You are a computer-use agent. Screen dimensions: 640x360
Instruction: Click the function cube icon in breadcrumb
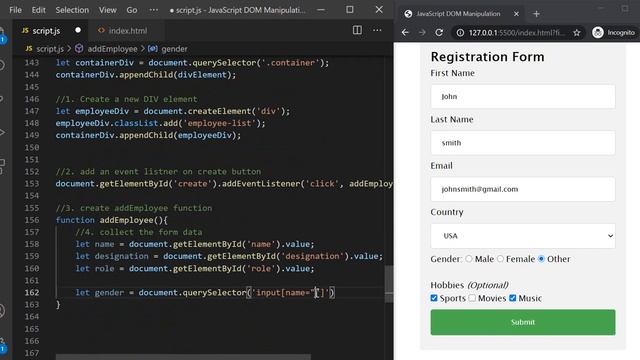click(79, 49)
